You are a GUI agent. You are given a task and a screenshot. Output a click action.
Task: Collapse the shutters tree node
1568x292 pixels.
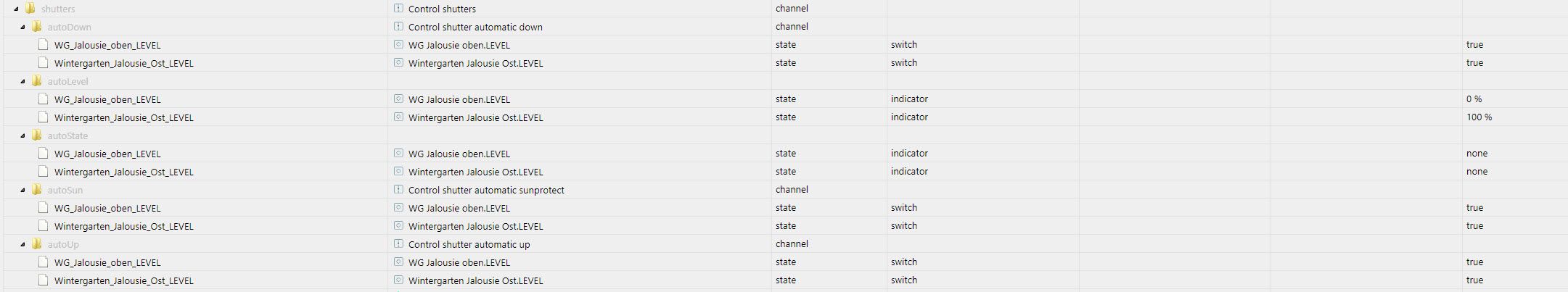pyautogui.click(x=16, y=9)
